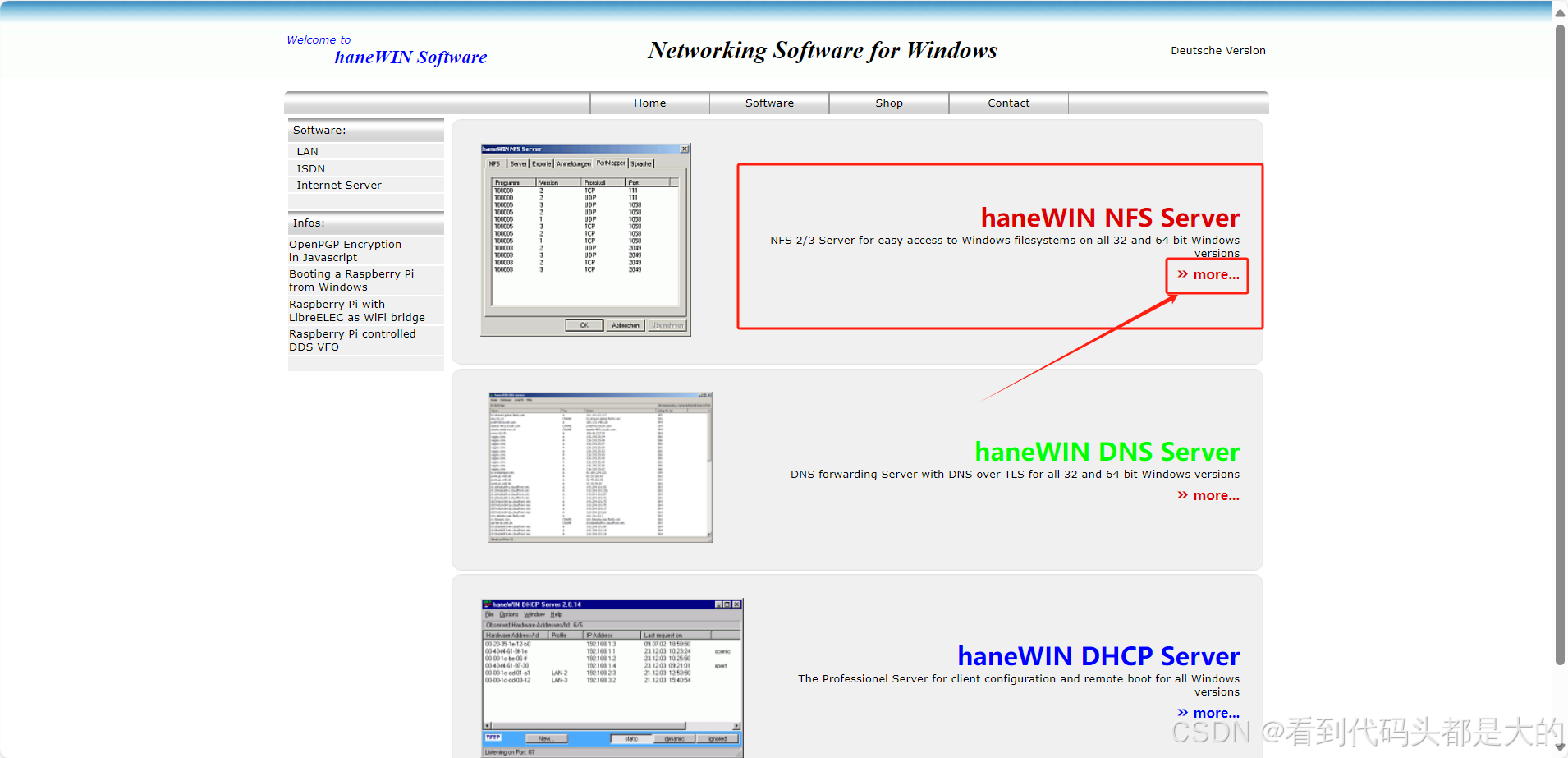Click the chevron icon beside NFS Server more link
The height and width of the screenshot is (758, 1568).
[1183, 274]
